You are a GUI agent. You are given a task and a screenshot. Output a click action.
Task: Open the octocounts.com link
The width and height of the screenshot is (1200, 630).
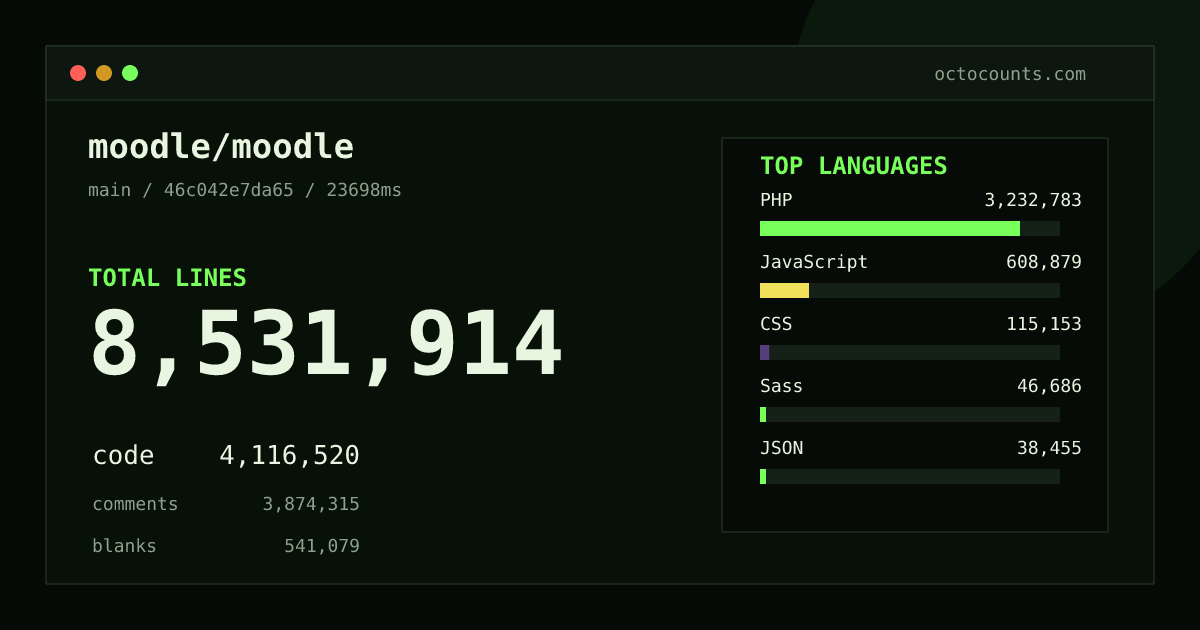point(1010,74)
